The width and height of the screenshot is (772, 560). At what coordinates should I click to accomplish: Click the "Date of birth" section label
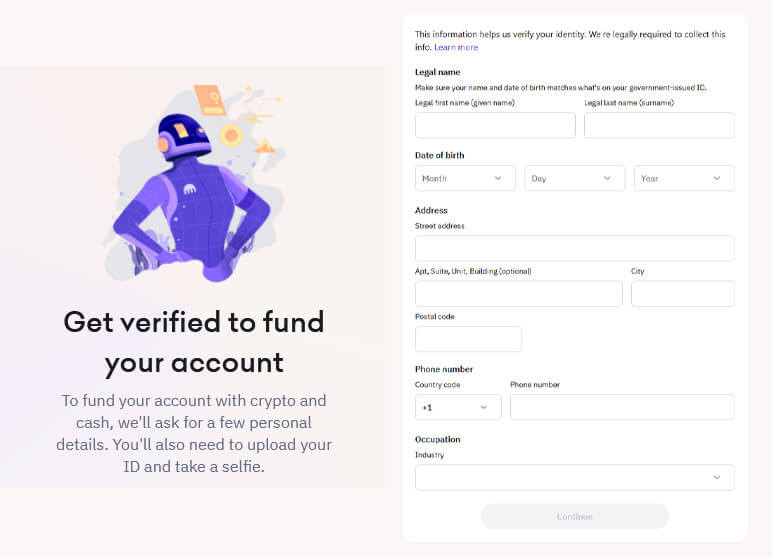[x=439, y=155]
